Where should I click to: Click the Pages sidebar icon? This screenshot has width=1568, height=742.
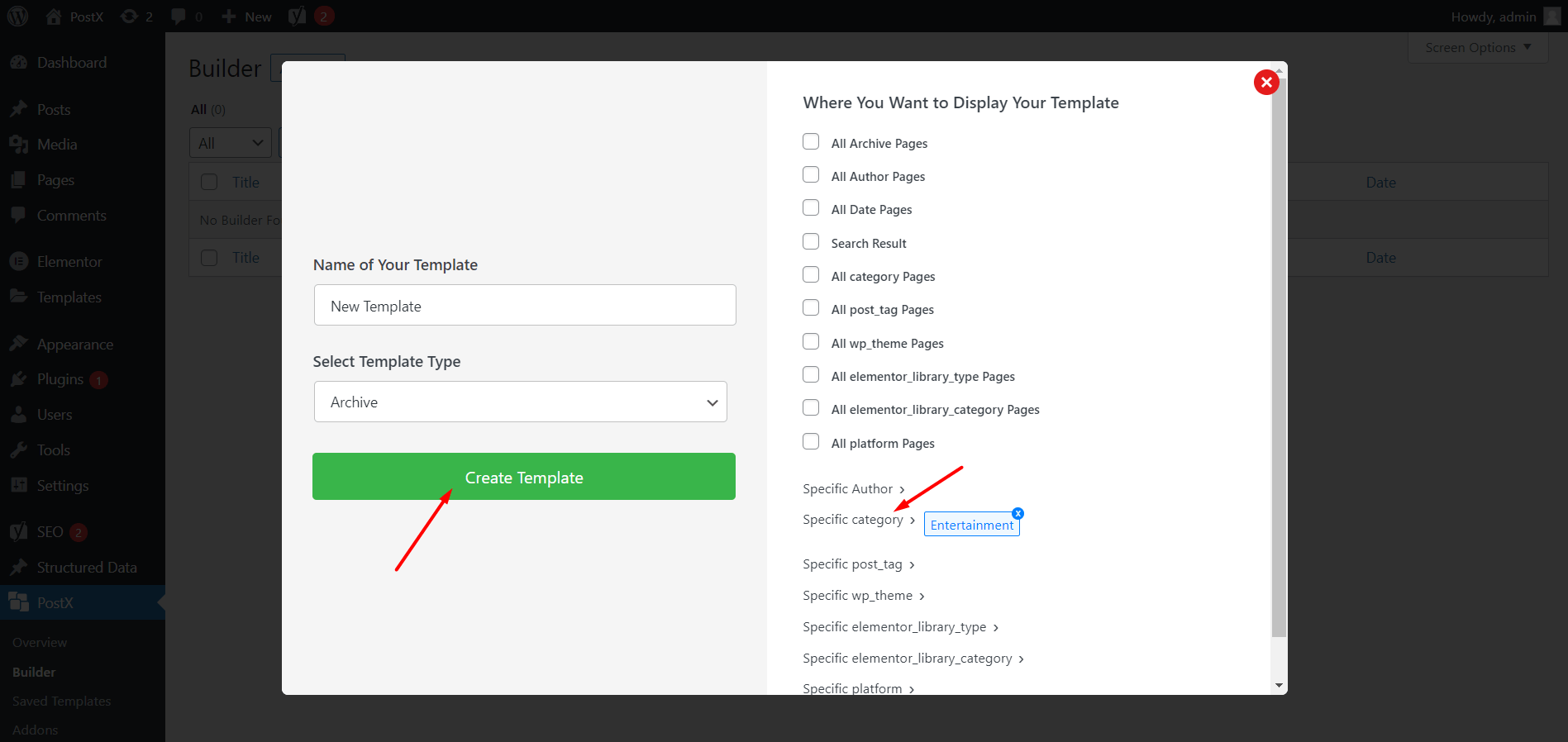click(x=18, y=180)
